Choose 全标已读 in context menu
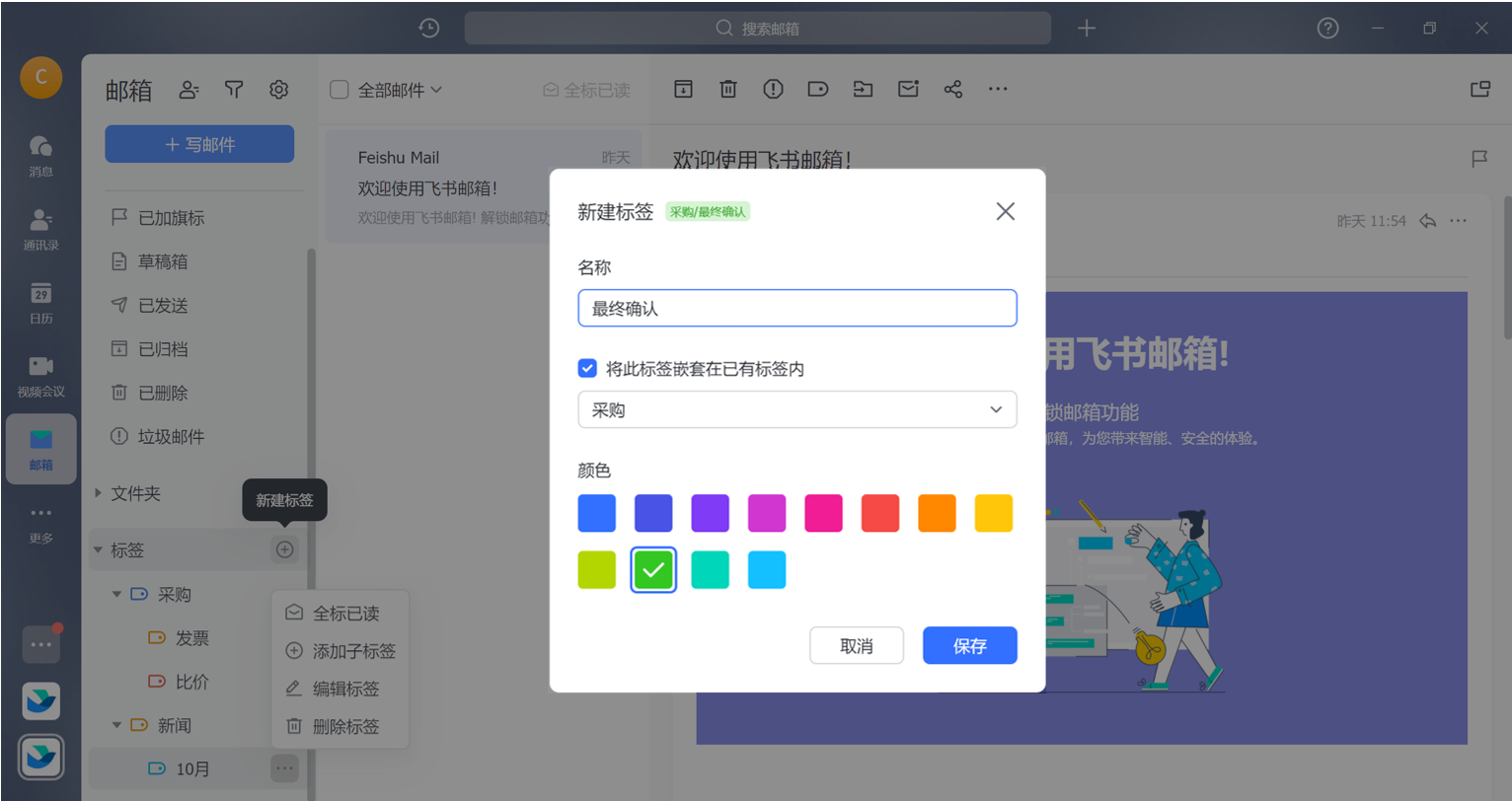The height and width of the screenshot is (801, 1512). point(340,613)
